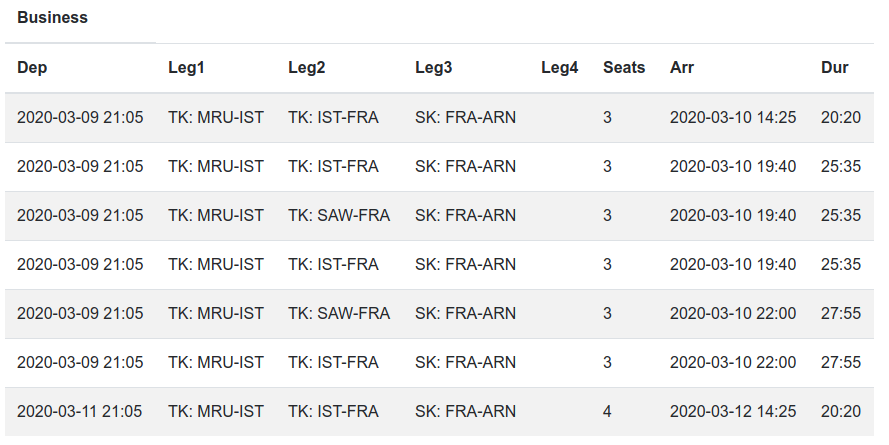Click SK: FRA-ARN in the four-seat row
This screenshot has height=445, width=889.
[465, 411]
